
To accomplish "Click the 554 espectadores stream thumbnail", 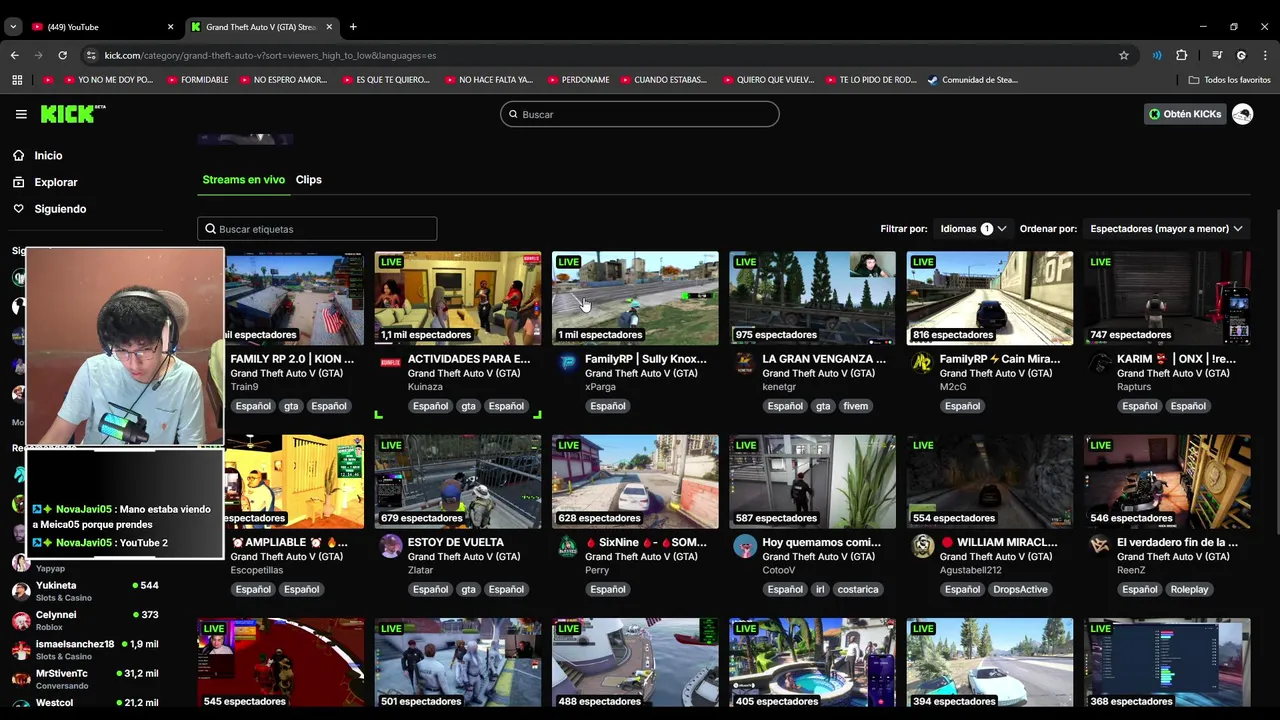I will 989,481.
